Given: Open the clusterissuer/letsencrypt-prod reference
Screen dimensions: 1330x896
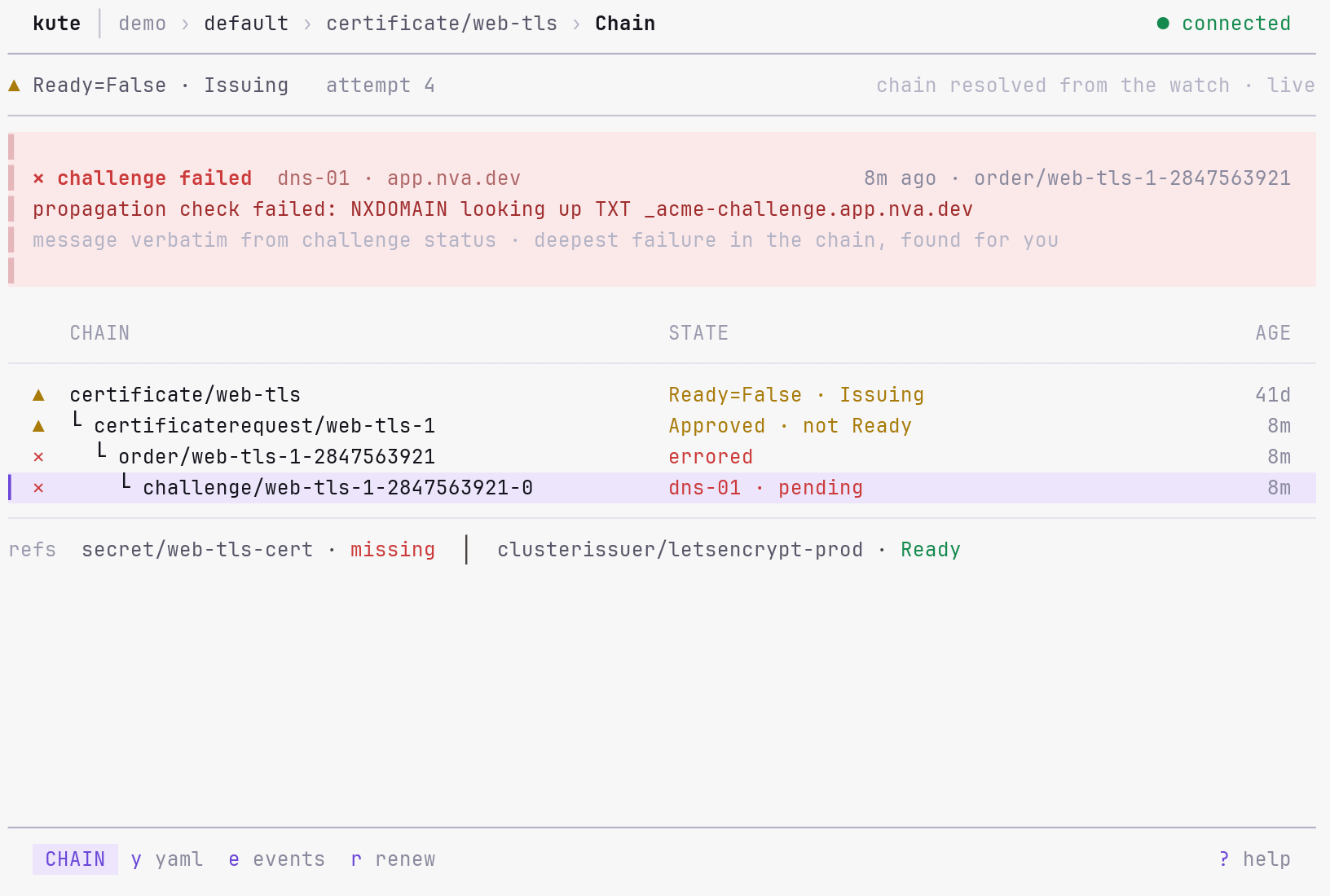Looking at the screenshot, I should pyautogui.click(x=680, y=550).
